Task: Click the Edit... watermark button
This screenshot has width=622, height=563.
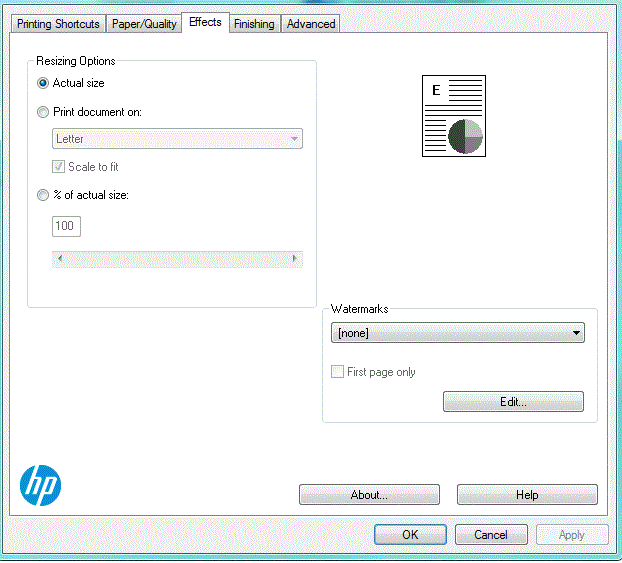Action: point(513,402)
